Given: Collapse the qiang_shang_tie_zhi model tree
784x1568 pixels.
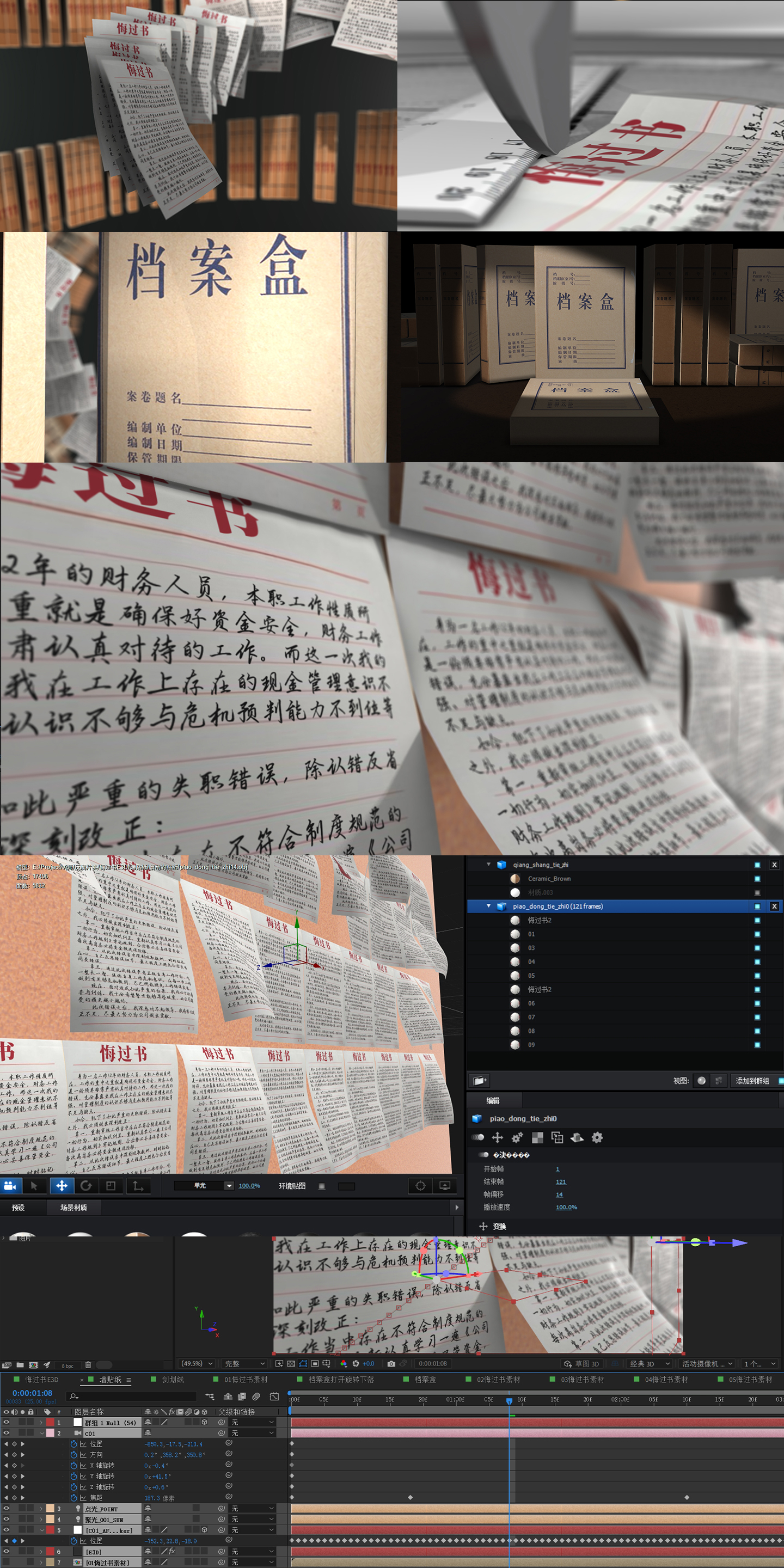Looking at the screenshot, I should (x=488, y=865).
